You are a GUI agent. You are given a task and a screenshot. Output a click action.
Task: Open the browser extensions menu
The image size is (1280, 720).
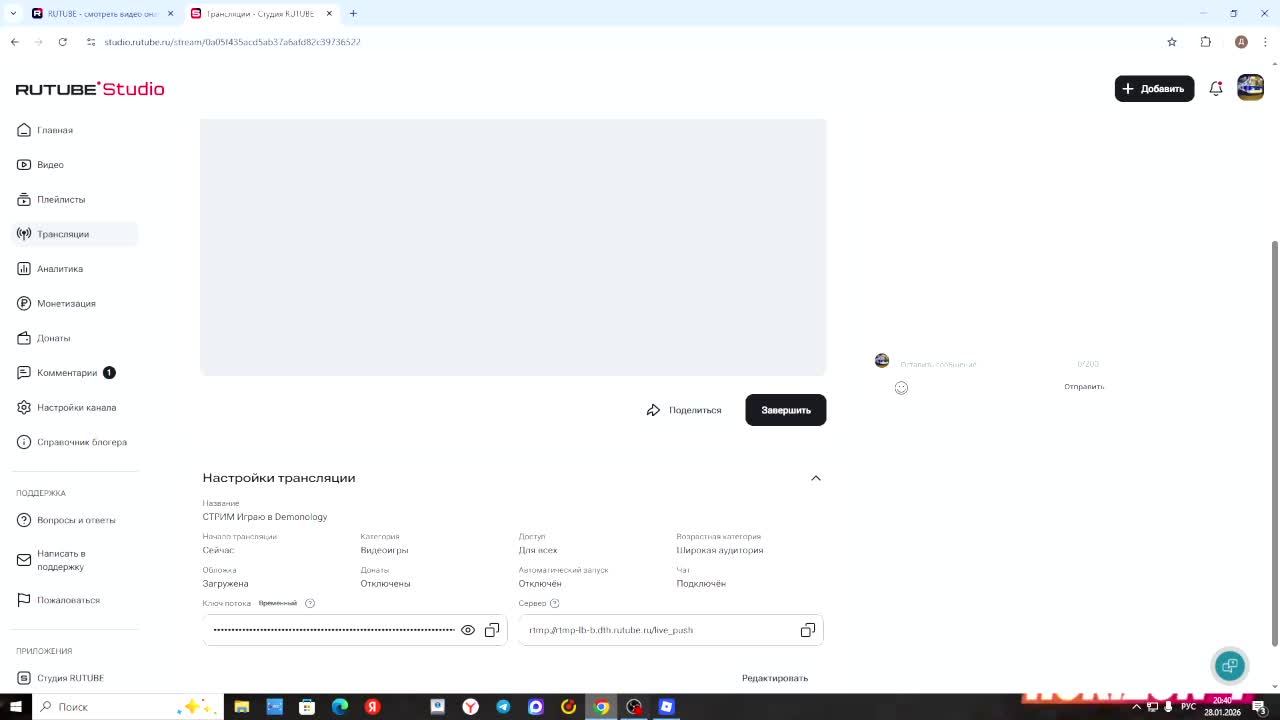1206,42
